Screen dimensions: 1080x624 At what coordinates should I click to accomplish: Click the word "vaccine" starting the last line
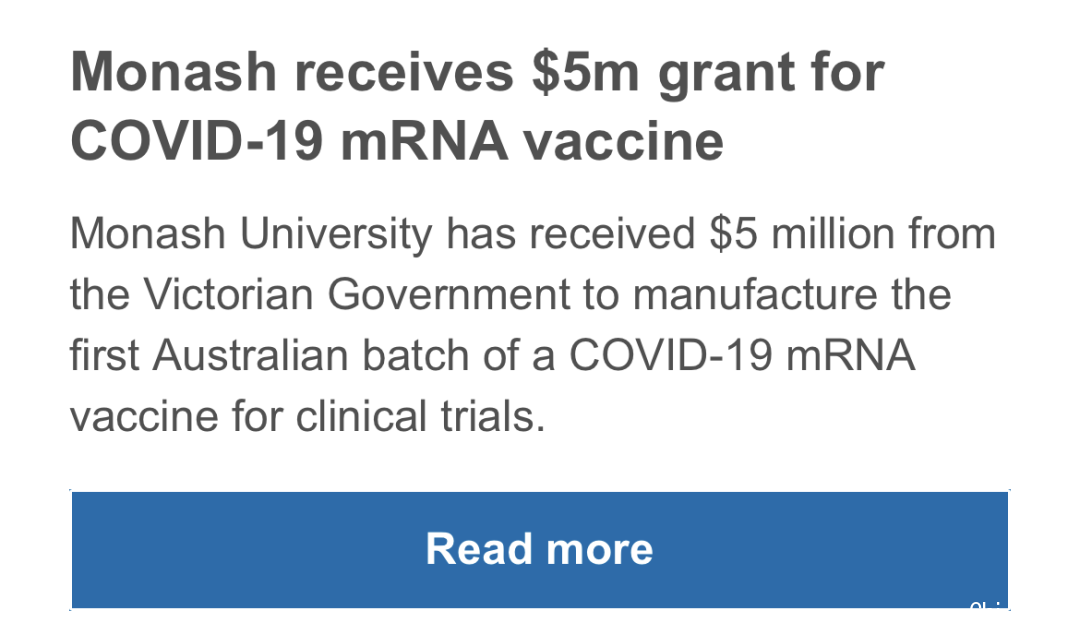(144, 417)
